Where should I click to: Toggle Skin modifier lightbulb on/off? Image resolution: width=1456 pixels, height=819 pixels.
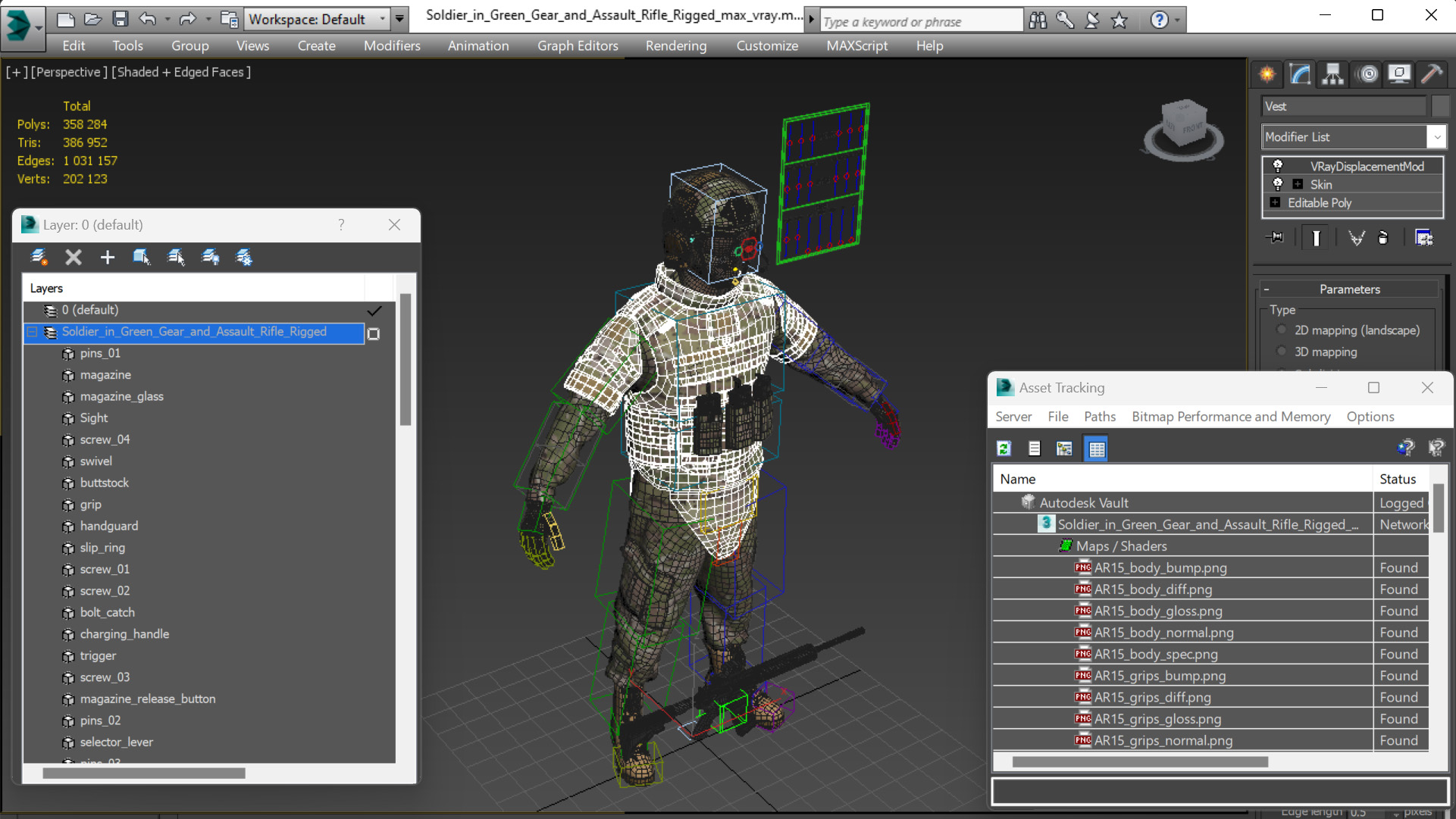click(x=1278, y=184)
